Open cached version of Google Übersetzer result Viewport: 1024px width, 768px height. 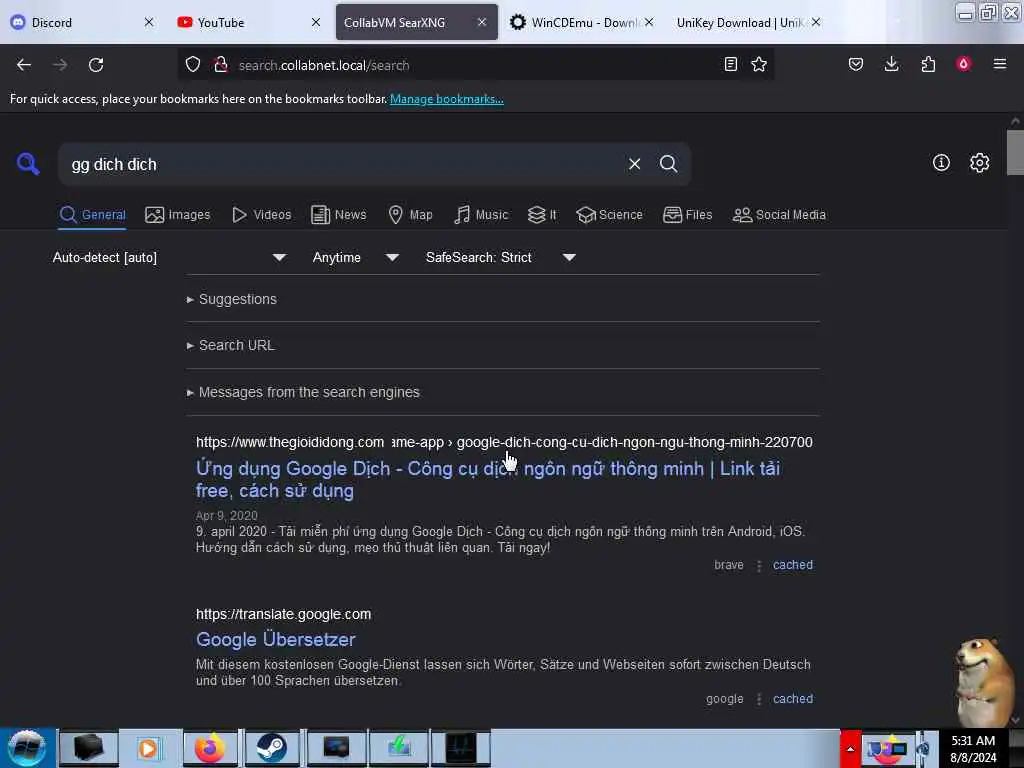tap(793, 699)
